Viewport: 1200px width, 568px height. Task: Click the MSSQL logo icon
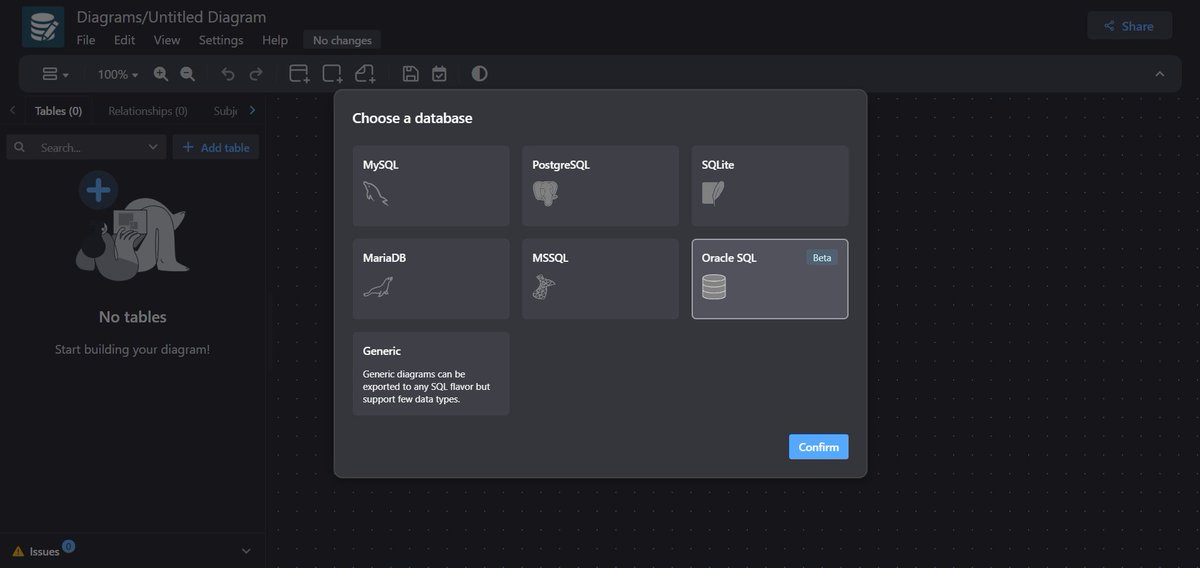pyautogui.click(x=544, y=287)
